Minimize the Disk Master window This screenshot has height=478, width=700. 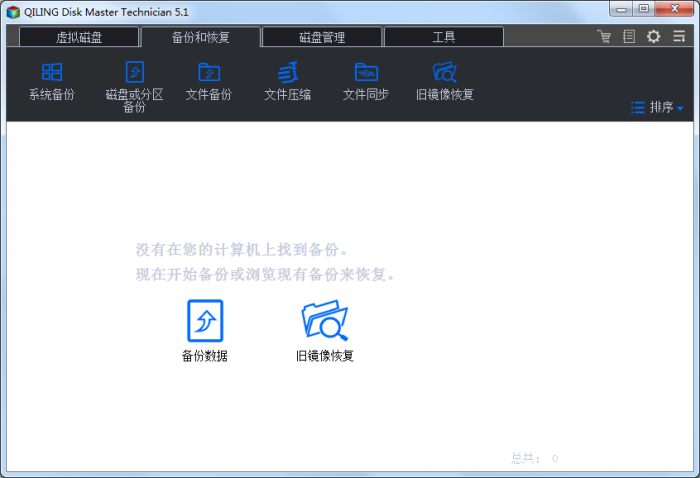tap(621, 9)
